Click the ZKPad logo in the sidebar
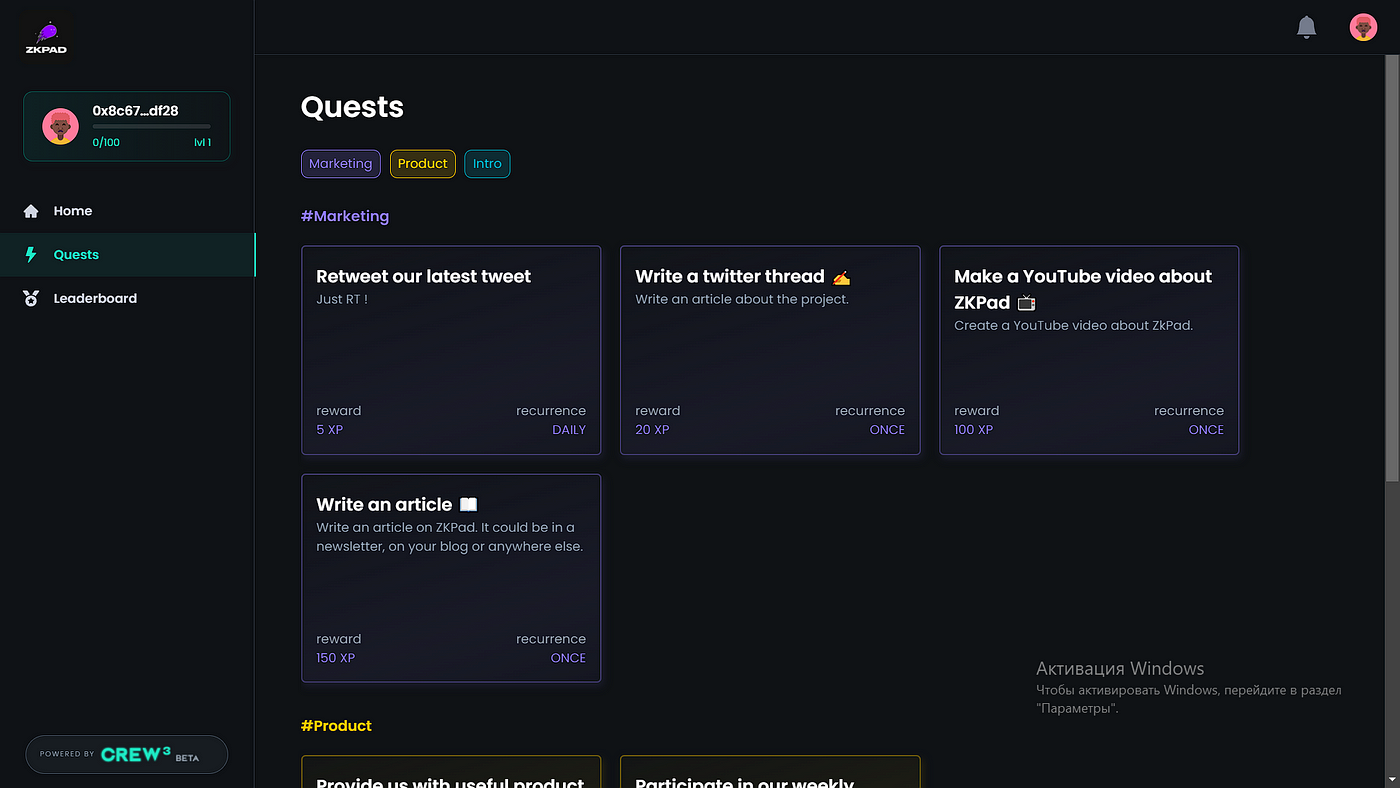The height and width of the screenshot is (788, 1400). pyautogui.click(x=47, y=38)
